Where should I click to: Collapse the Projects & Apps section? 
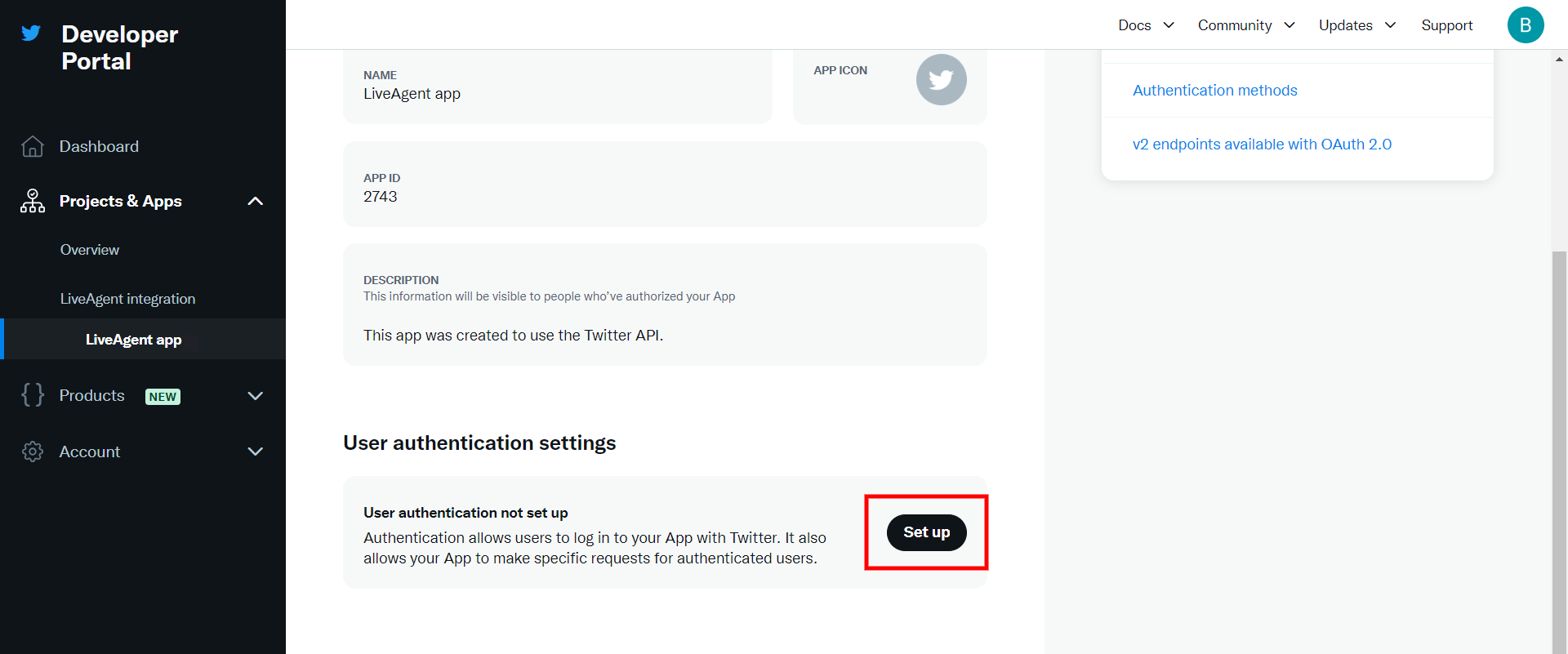(255, 201)
